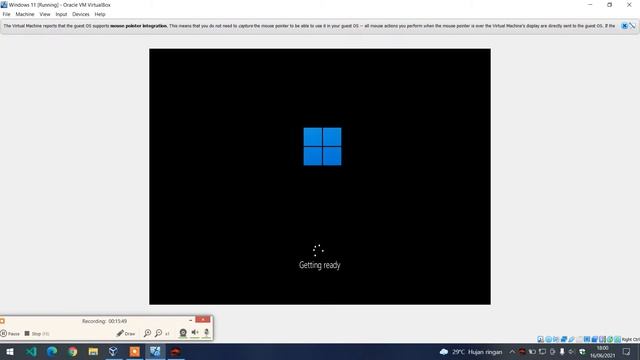Open the red app icon in taskbar

click(x=176, y=351)
